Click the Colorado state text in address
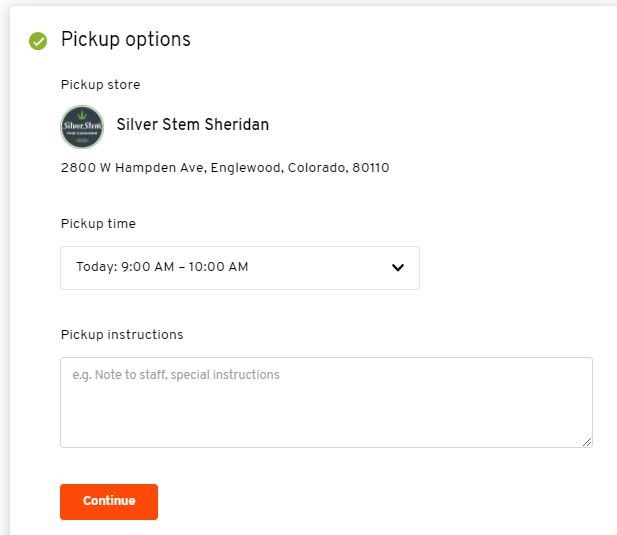617x535 pixels. point(317,168)
